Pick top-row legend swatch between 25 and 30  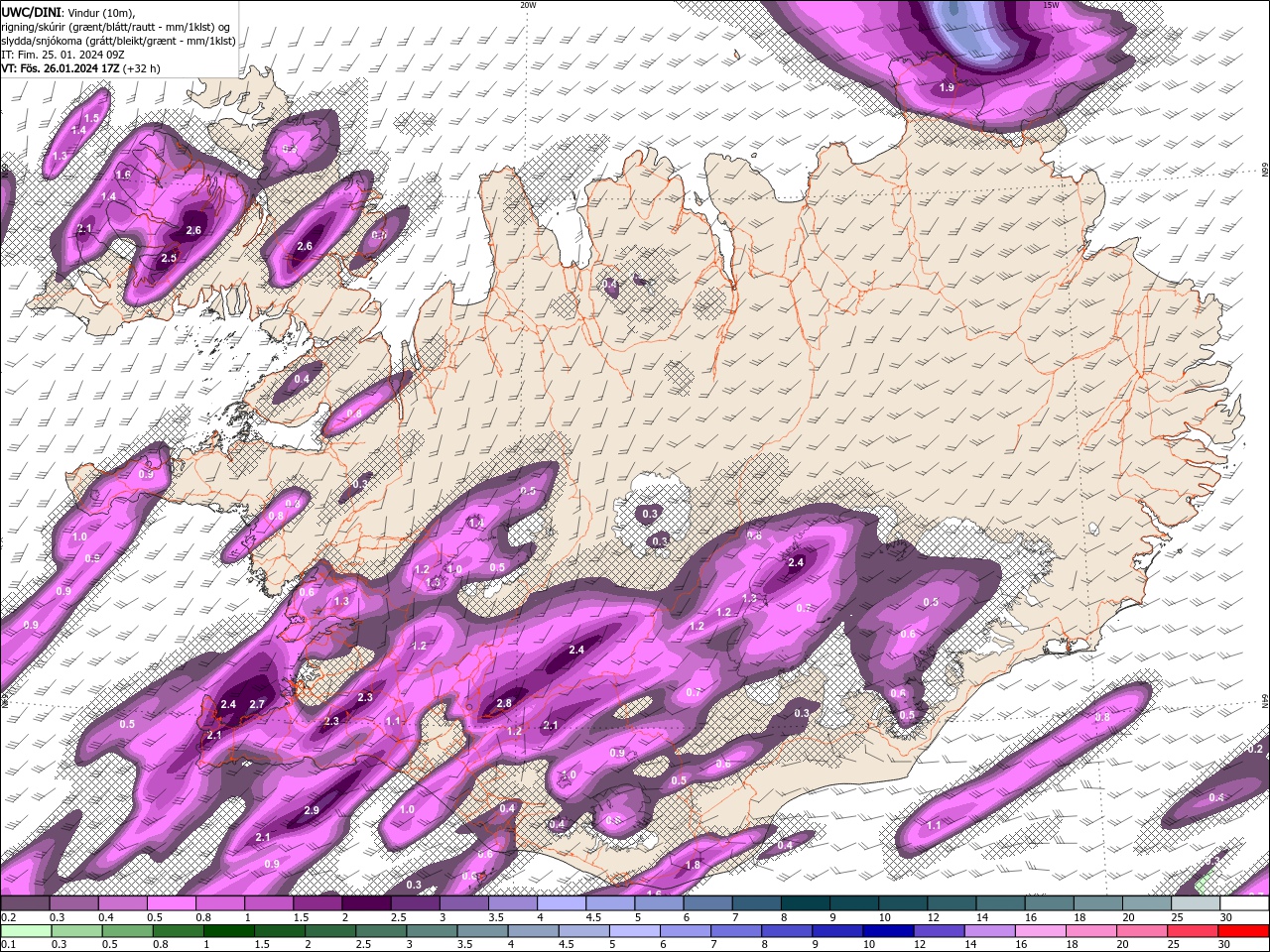coord(1195,903)
